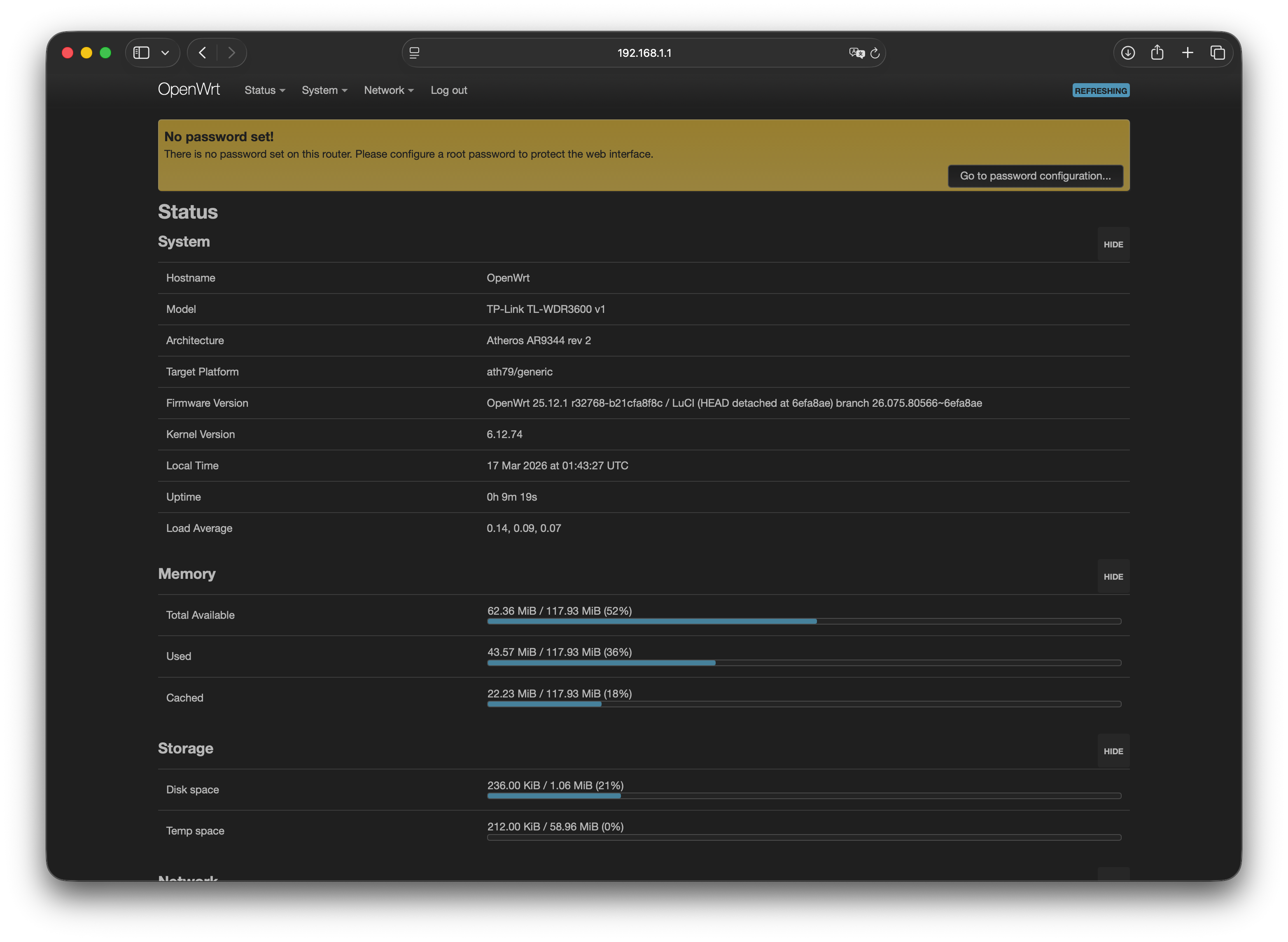The width and height of the screenshot is (1288, 942).
Task: Click the share icon
Action: click(x=1157, y=53)
